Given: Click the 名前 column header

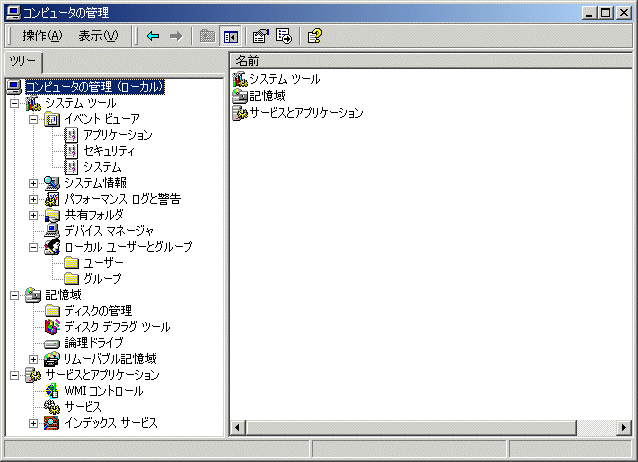Looking at the screenshot, I should pyautogui.click(x=430, y=61).
